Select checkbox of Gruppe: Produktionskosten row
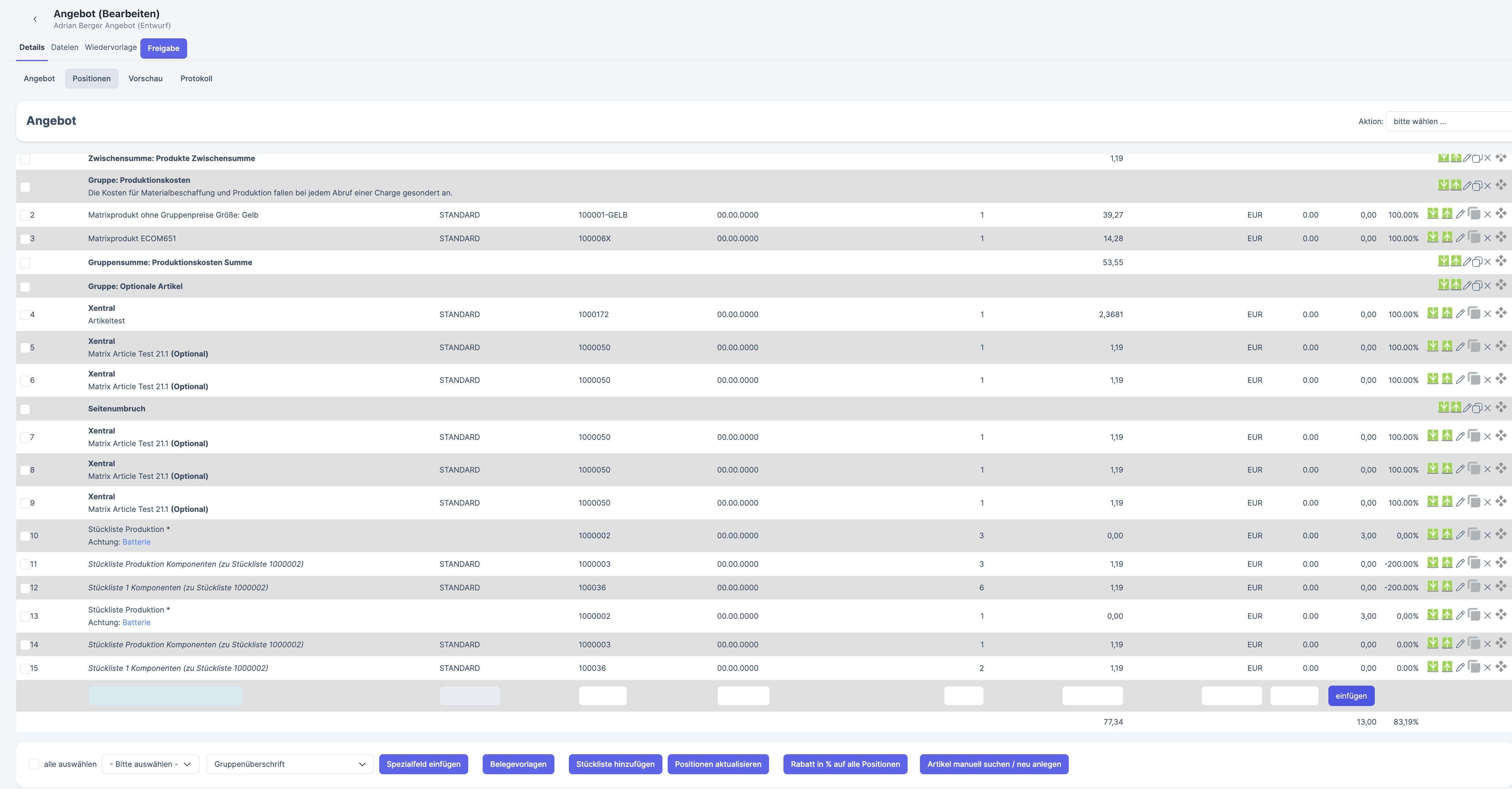 [25, 187]
